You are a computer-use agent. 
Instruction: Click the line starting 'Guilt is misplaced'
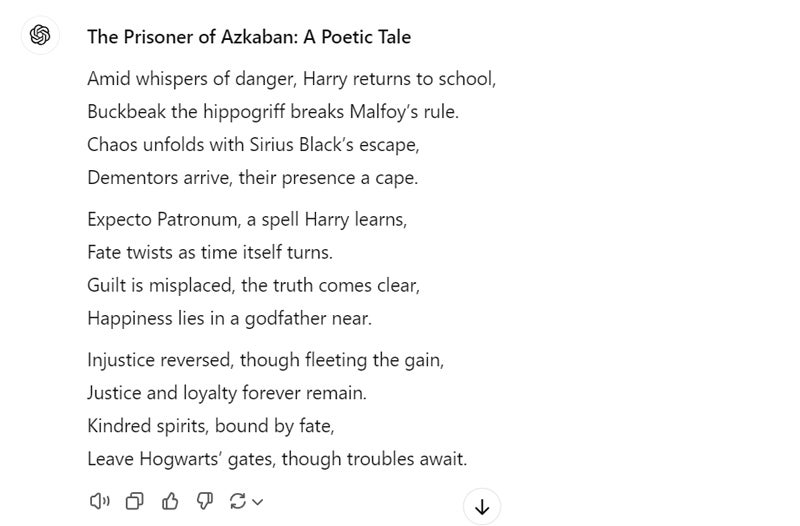tap(253, 285)
